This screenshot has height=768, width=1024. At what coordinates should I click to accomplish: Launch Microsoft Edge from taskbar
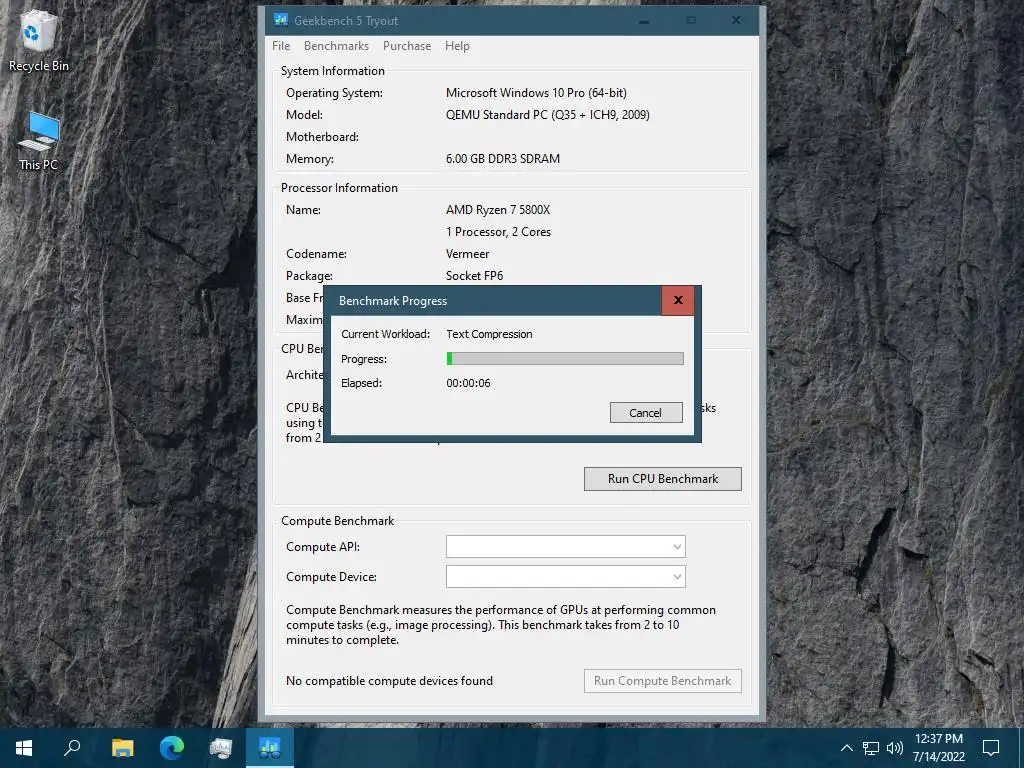coord(172,748)
